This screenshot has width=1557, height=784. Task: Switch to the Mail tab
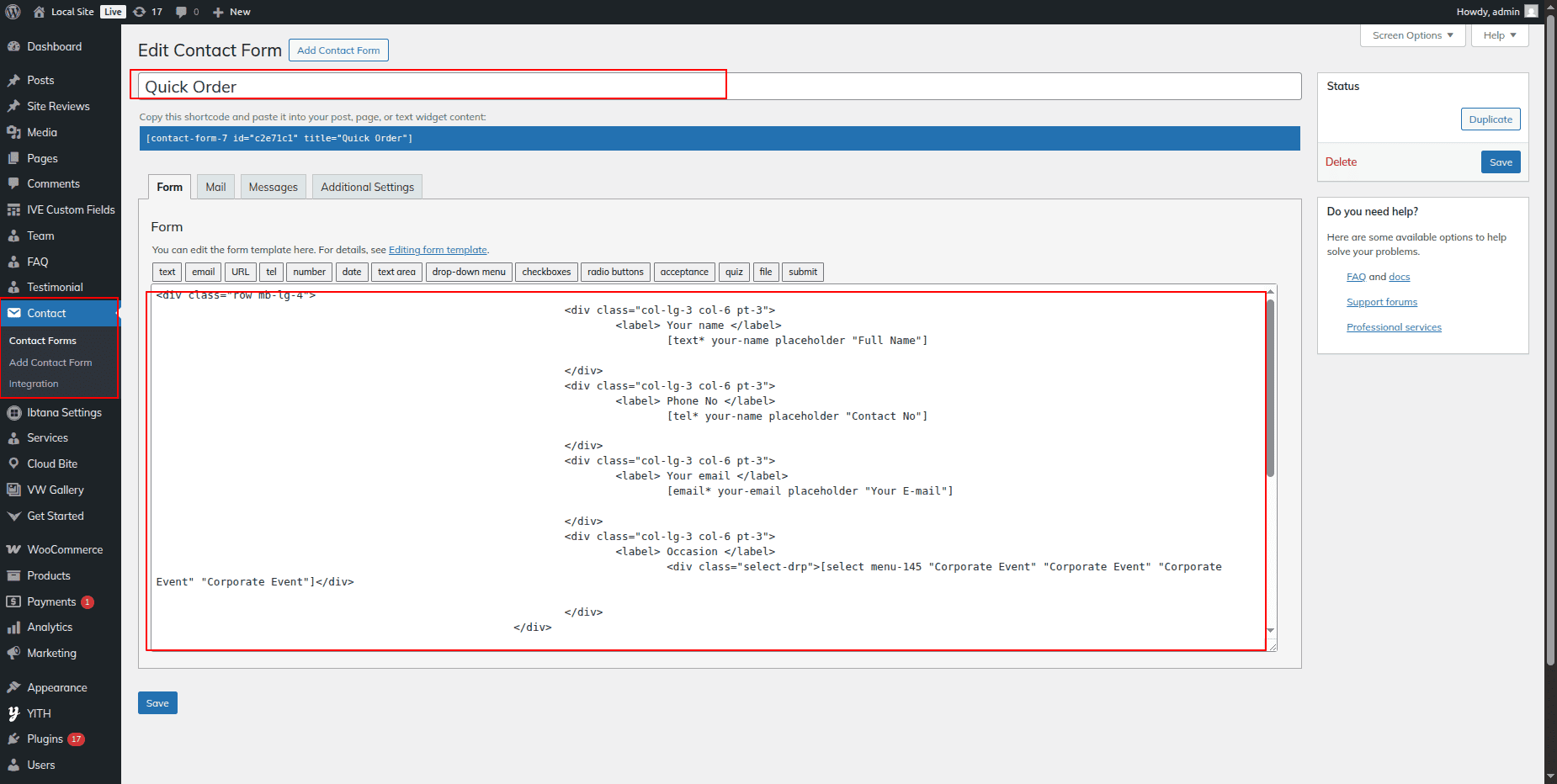coord(215,187)
